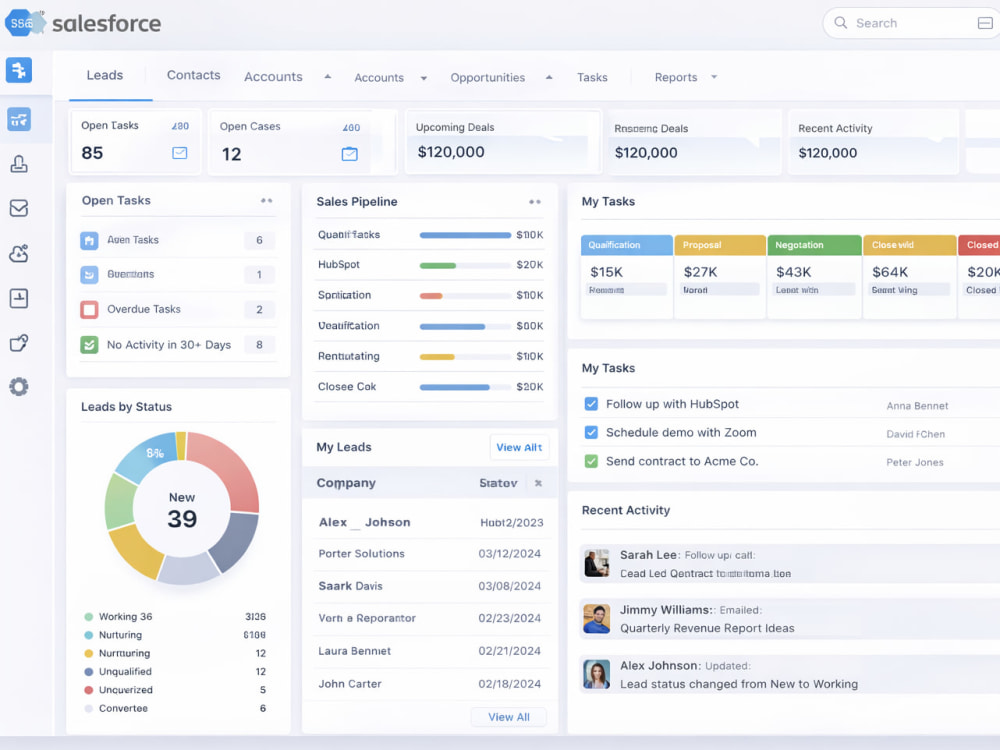Click View All button below leads list

click(x=509, y=717)
